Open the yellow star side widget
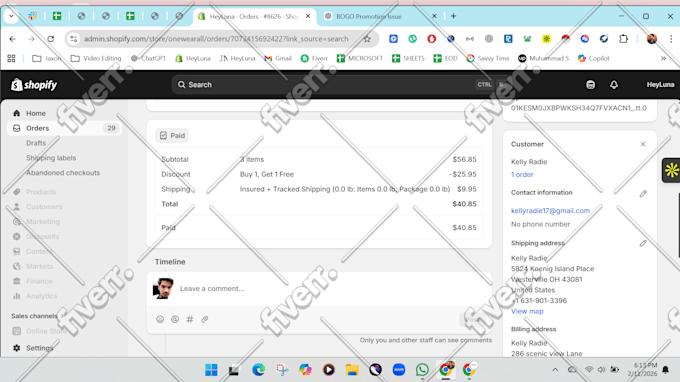This screenshot has width=680, height=382. pyautogui.click(x=671, y=170)
